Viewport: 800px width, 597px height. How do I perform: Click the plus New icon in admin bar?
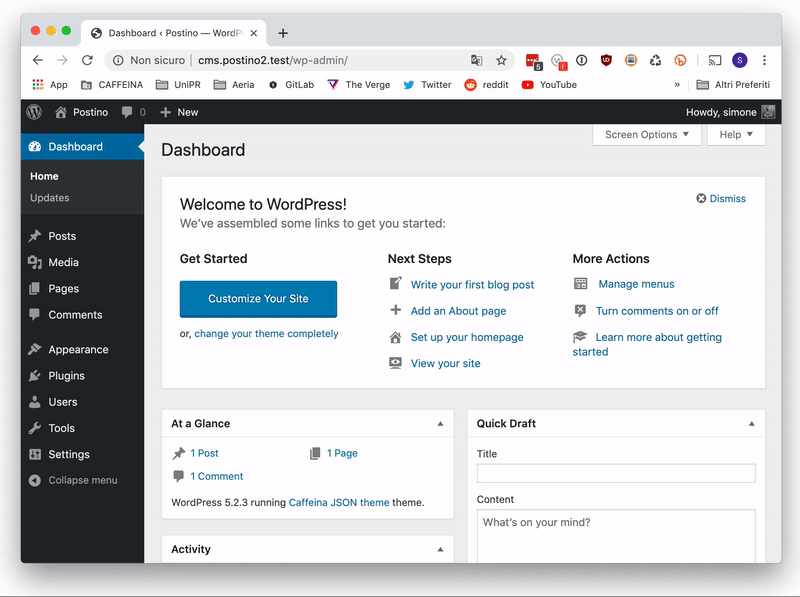pos(165,112)
